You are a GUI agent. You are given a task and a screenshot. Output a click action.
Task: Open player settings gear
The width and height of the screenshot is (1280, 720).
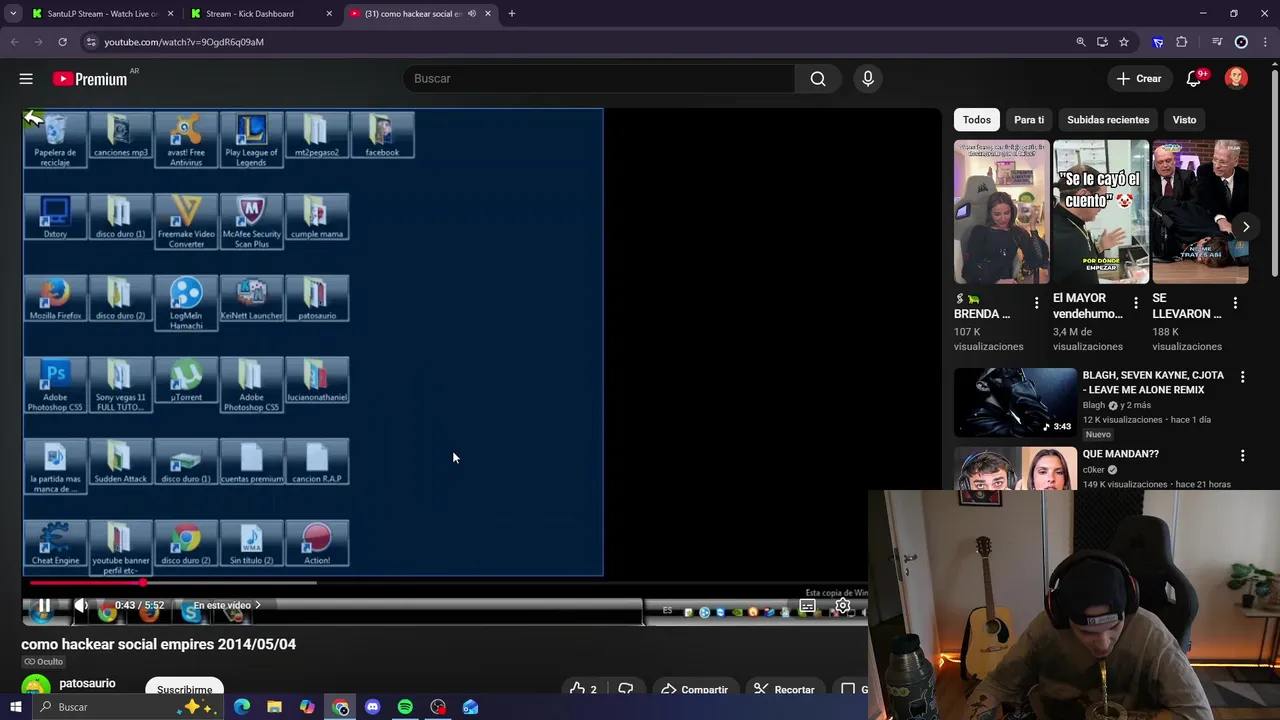click(x=843, y=606)
